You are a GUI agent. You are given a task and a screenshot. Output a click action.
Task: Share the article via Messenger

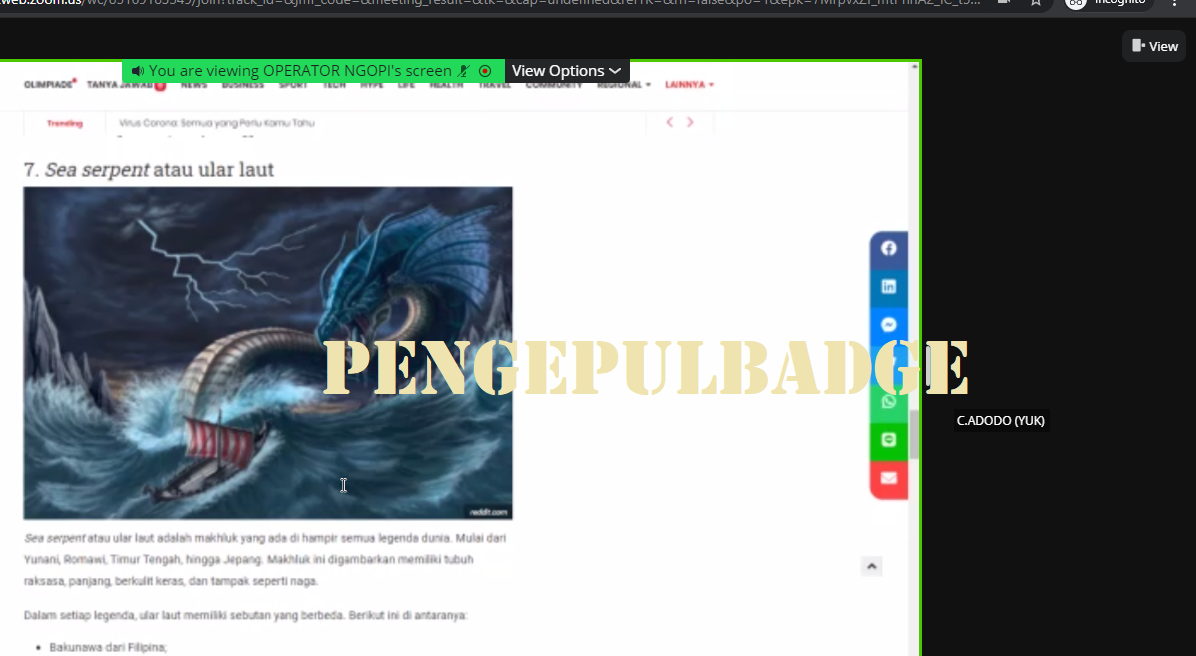click(x=889, y=325)
